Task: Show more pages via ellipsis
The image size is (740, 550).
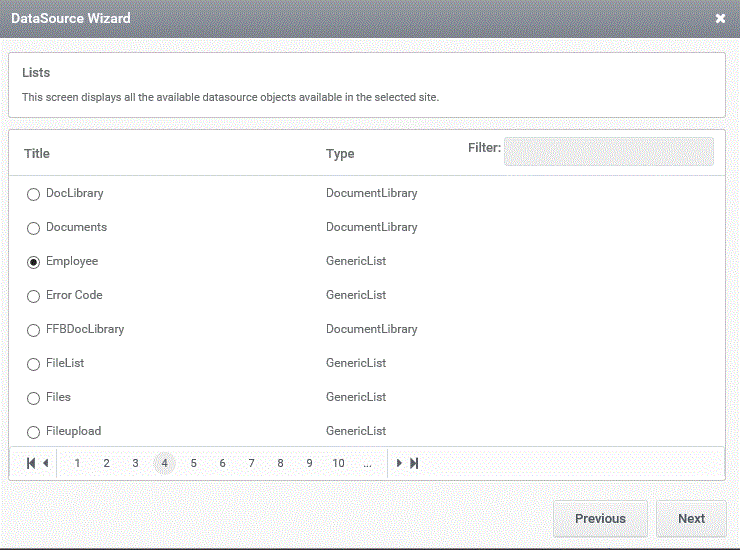Action: (368, 463)
